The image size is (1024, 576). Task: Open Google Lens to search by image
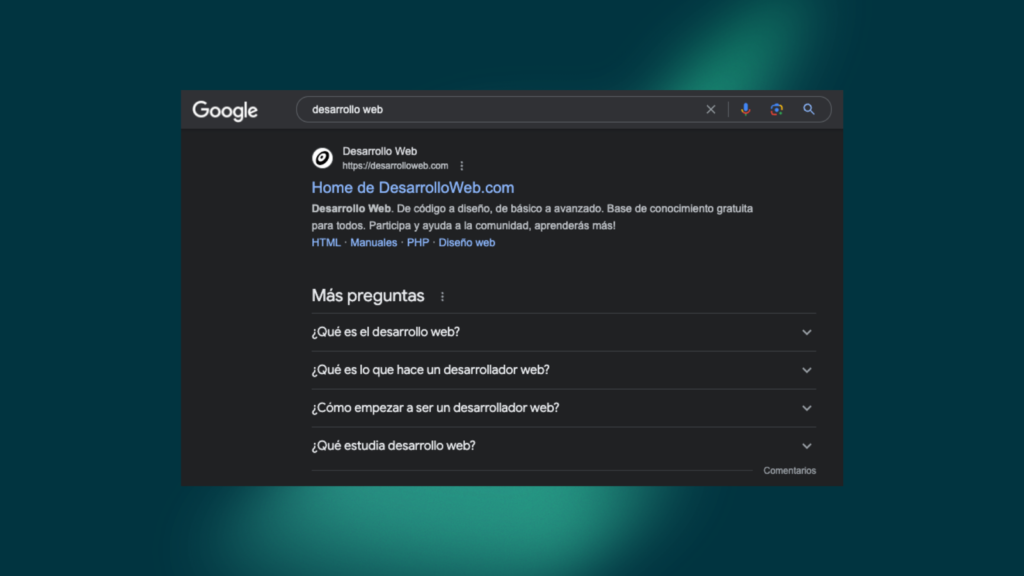coord(777,110)
